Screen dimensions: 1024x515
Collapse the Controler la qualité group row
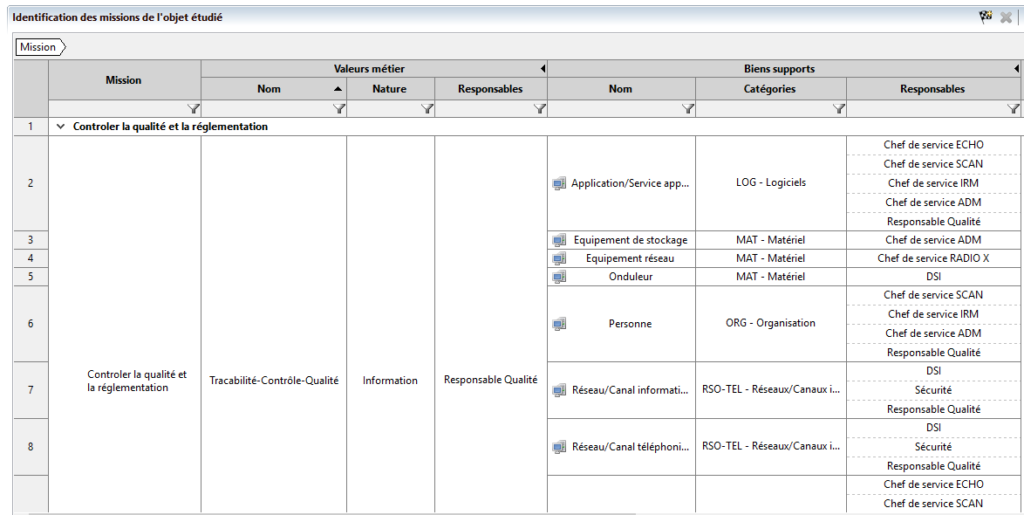tap(62, 127)
